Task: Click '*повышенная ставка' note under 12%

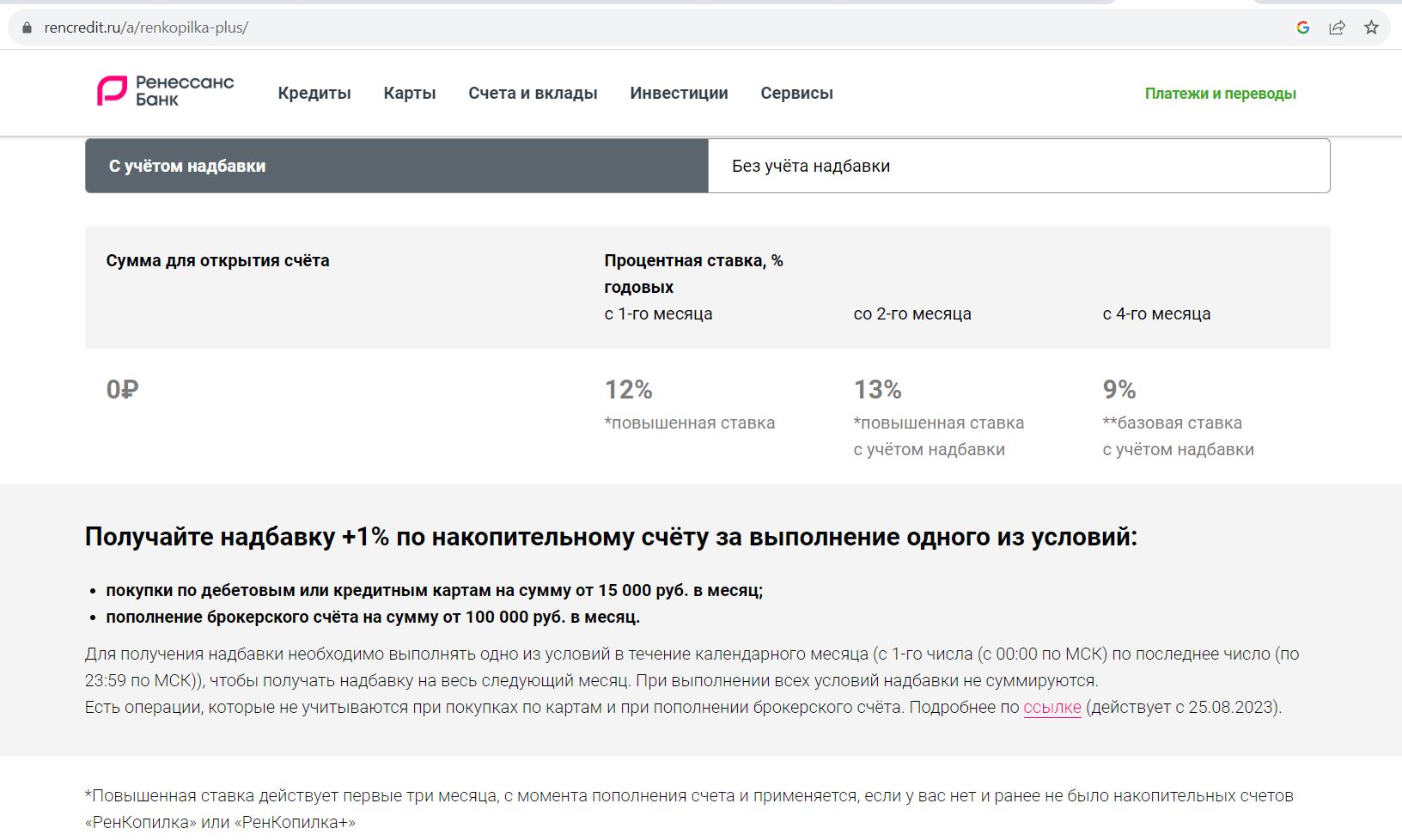Action: pyautogui.click(x=689, y=423)
